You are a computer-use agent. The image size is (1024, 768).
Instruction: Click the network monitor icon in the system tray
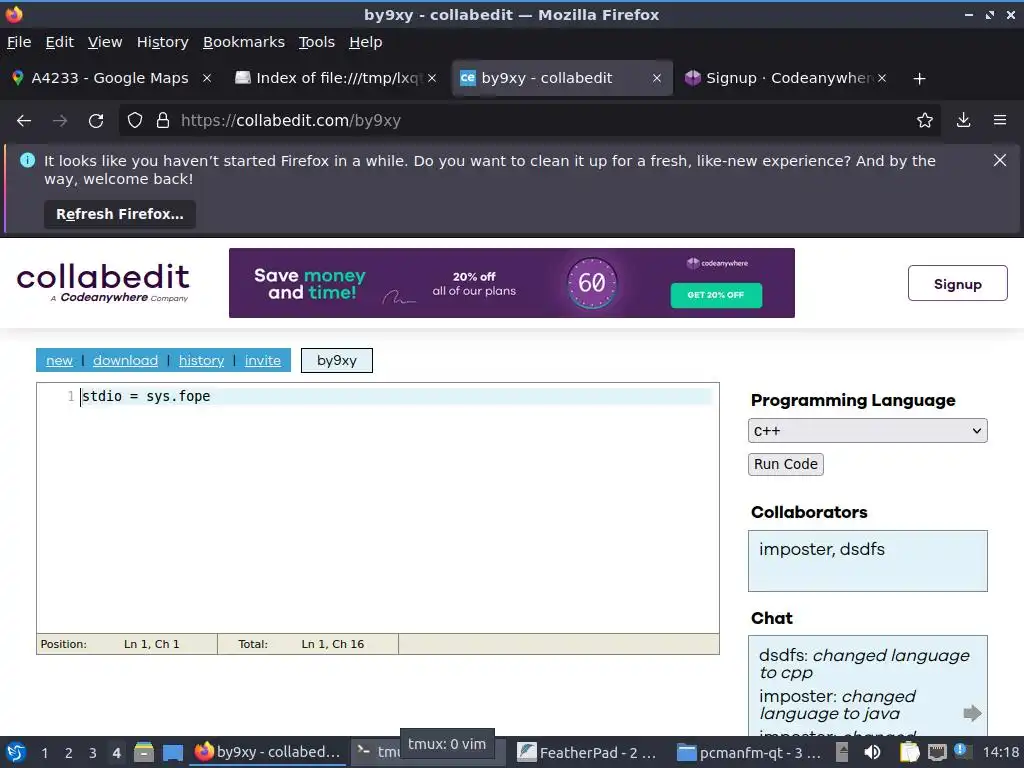click(937, 752)
